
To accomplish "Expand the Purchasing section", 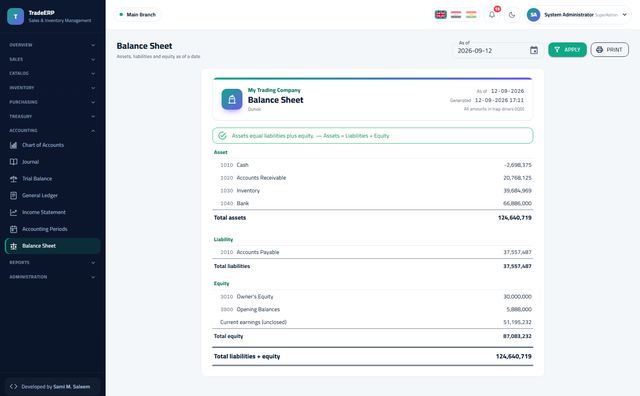I will coord(52,102).
